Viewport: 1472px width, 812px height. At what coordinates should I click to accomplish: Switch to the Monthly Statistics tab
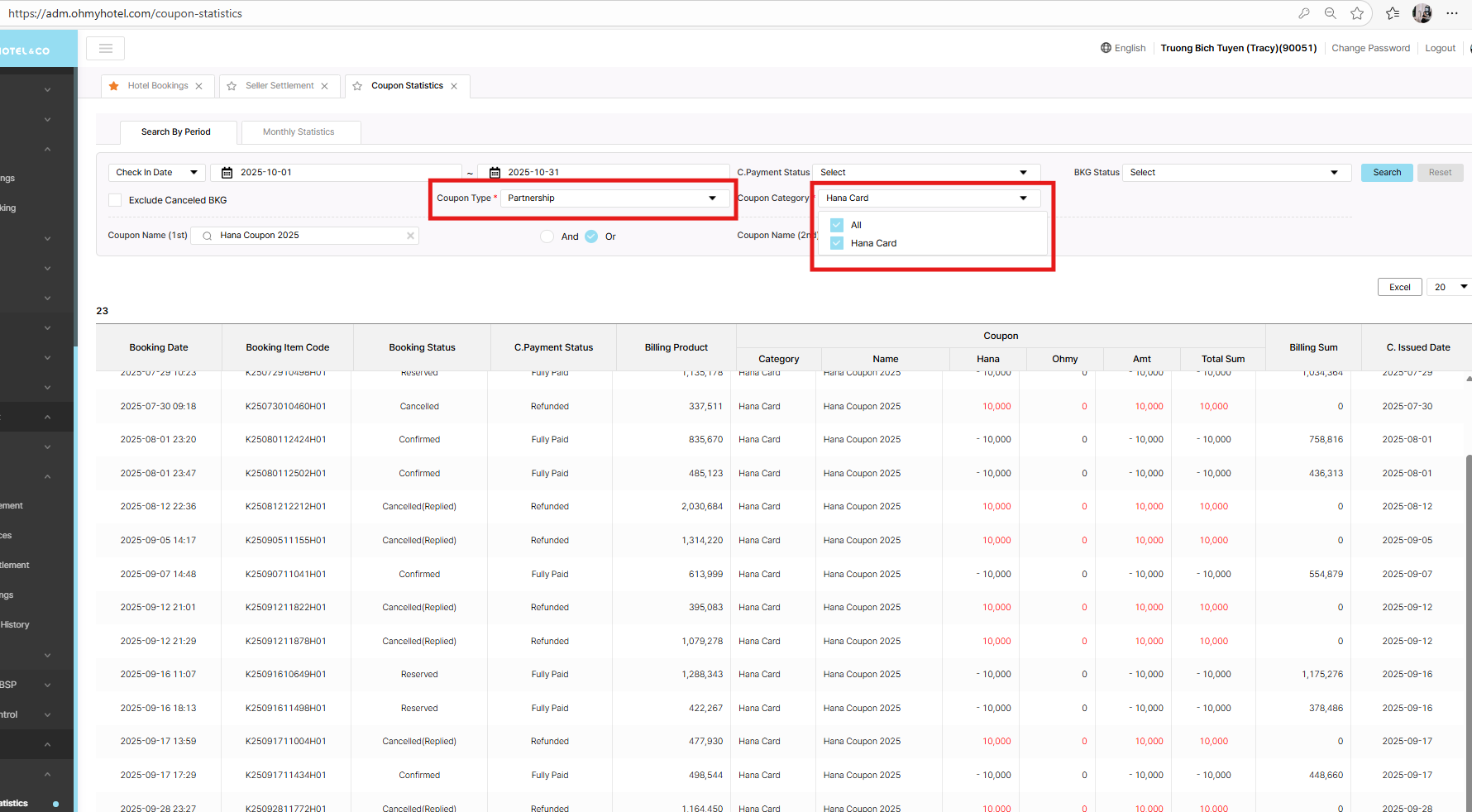299,132
